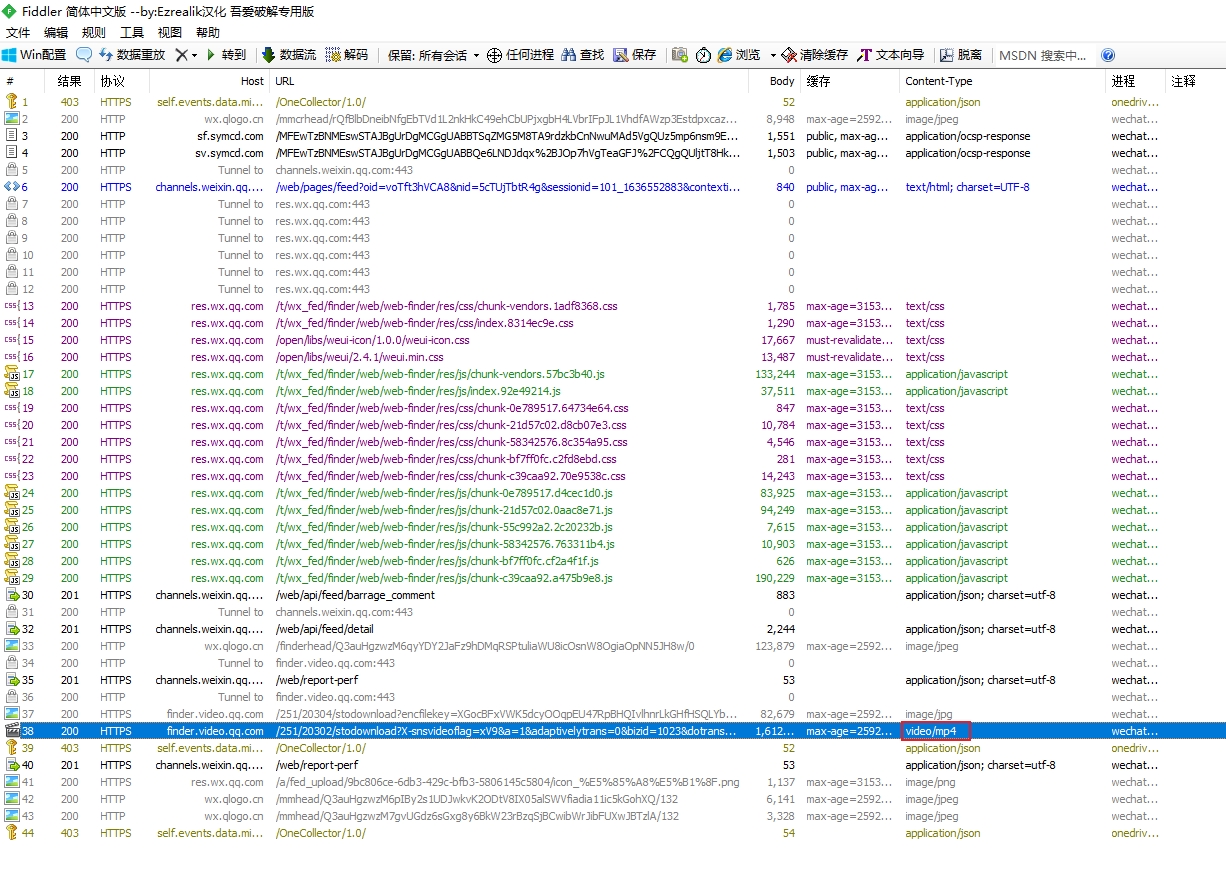This screenshot has height=892, width=1226.
Task: Click the 数据重放 replay button
Action: [131, 55]
